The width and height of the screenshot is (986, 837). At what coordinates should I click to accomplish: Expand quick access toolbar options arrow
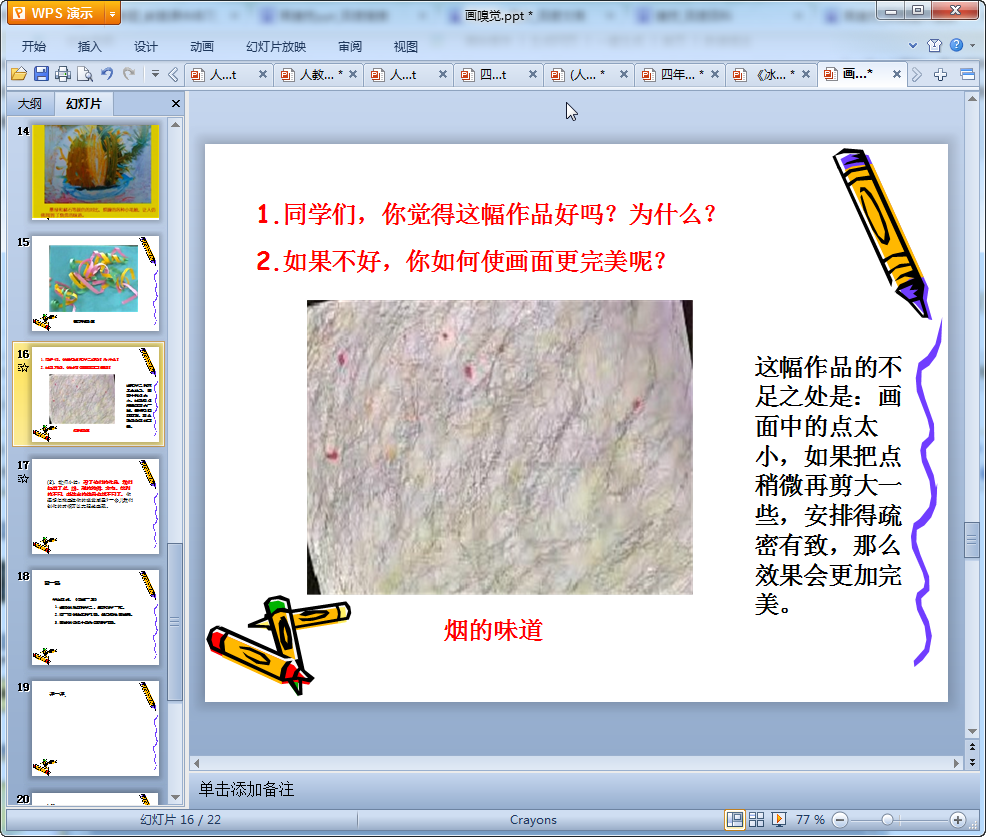pos(155,74)
